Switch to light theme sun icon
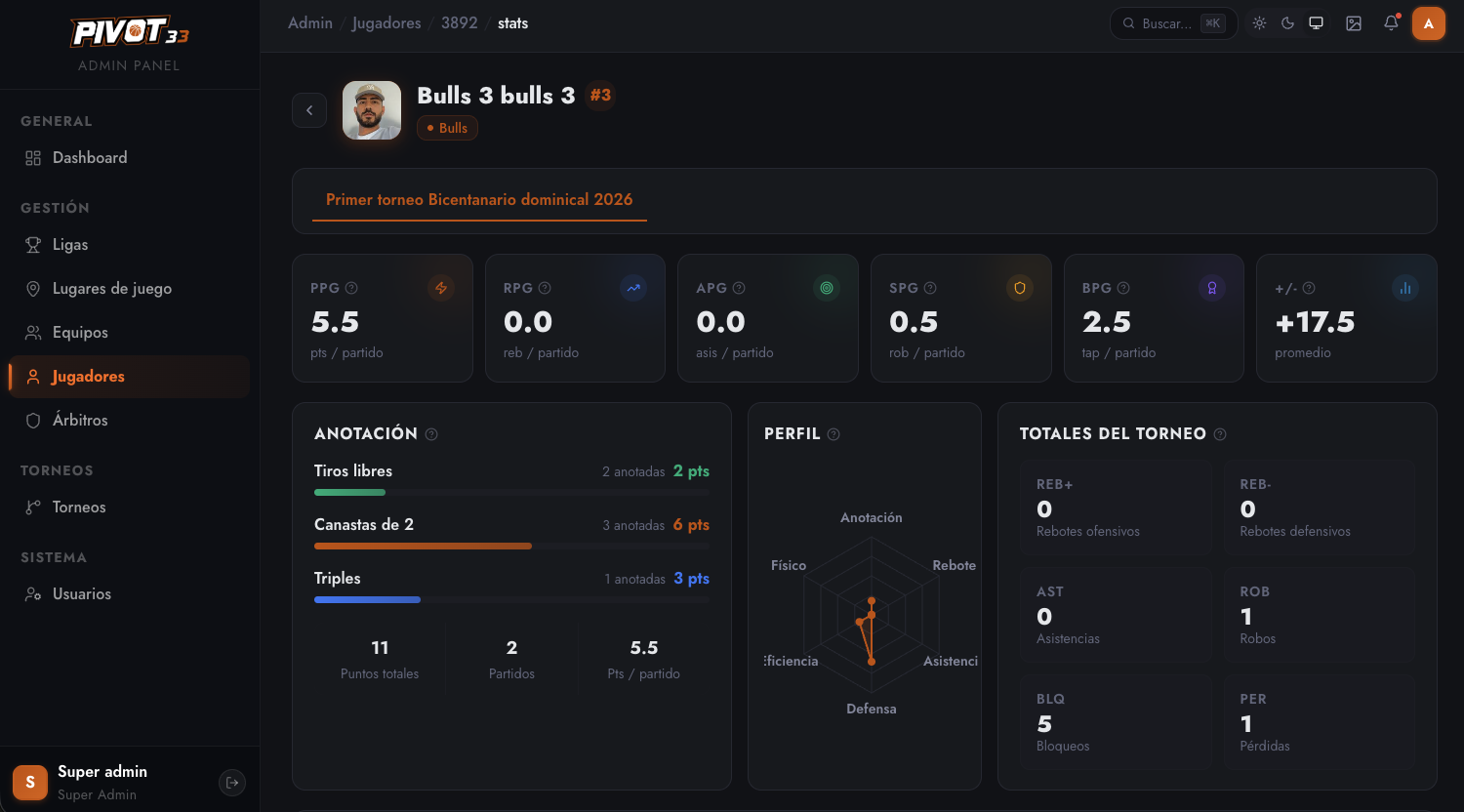 1259,23
